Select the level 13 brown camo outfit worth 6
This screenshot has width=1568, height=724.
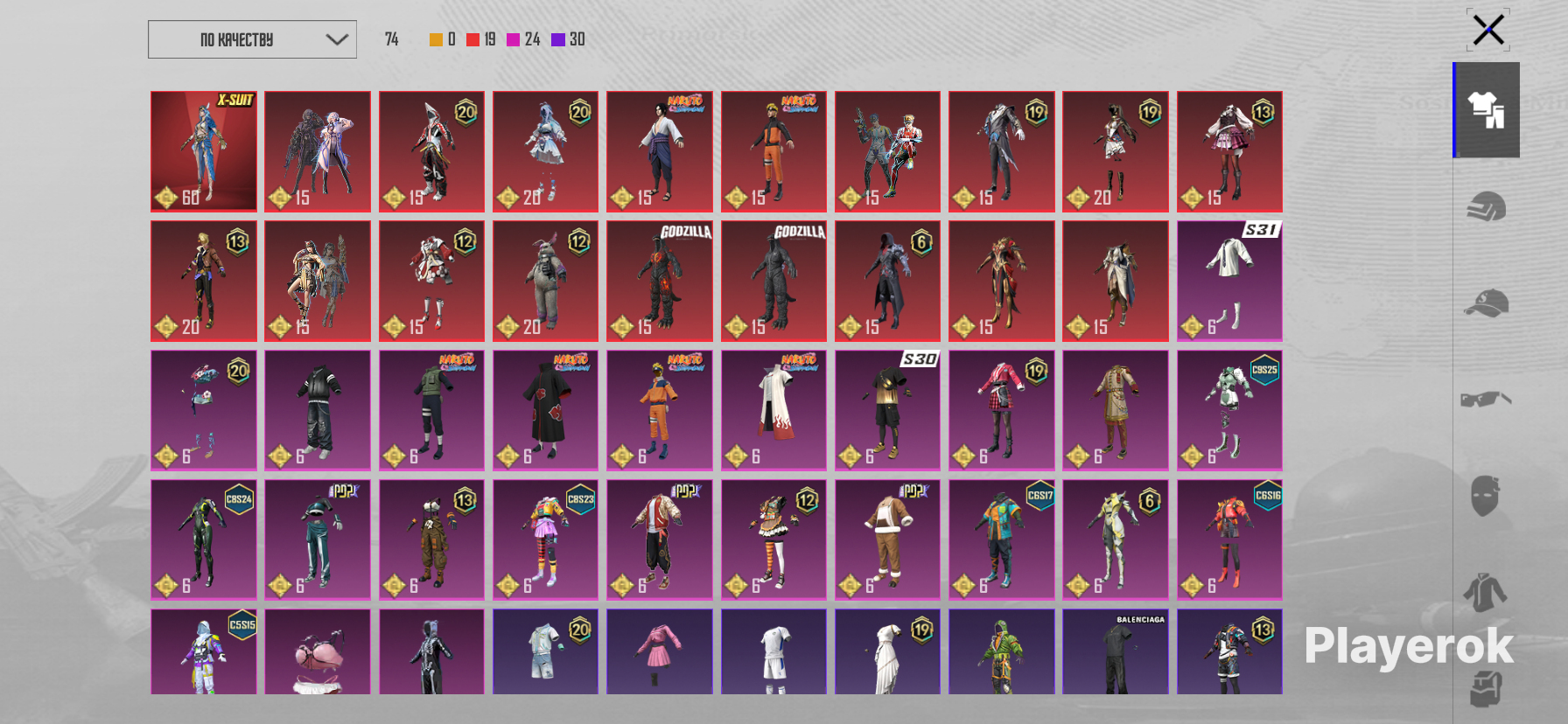[431, 540]
